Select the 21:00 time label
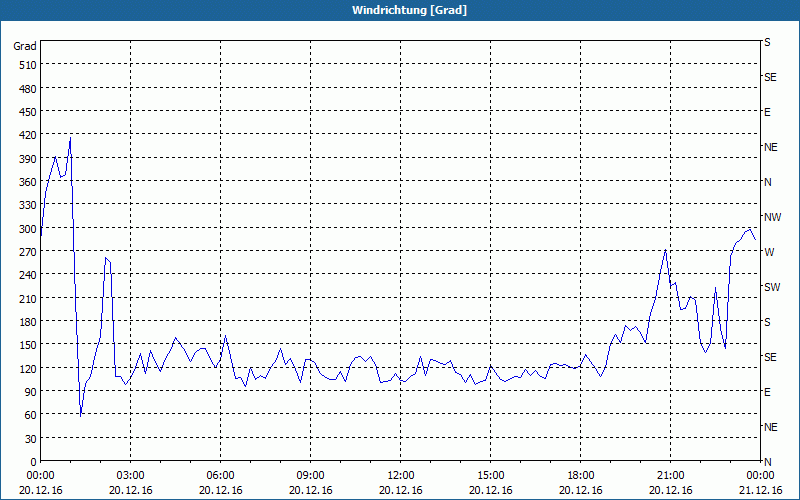 tap(670, 476)
